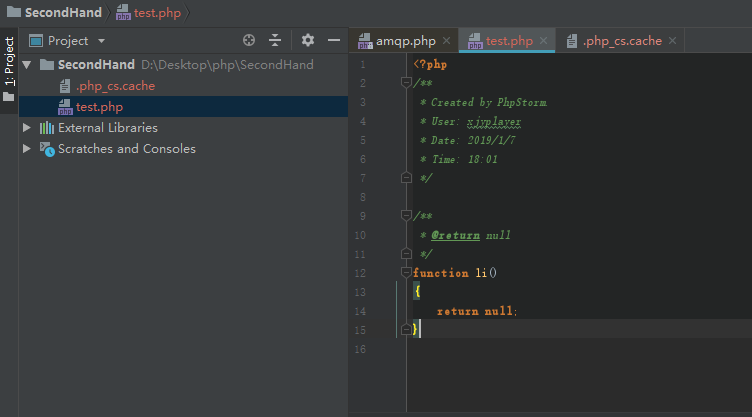Click the test.php file icon in tree

(x=65, y=107)
